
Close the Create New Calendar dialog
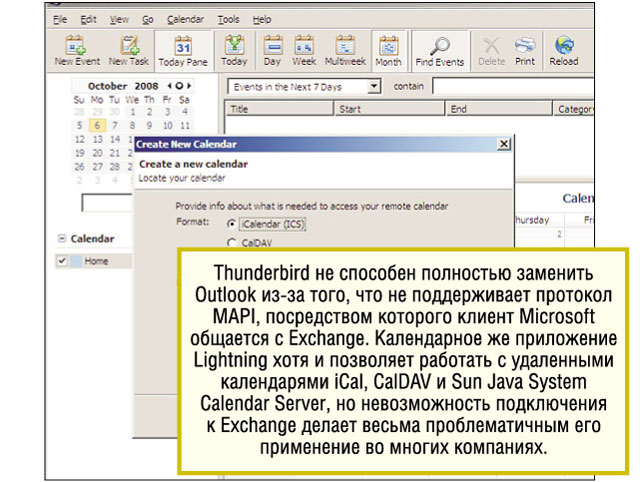tap(504, 144)
